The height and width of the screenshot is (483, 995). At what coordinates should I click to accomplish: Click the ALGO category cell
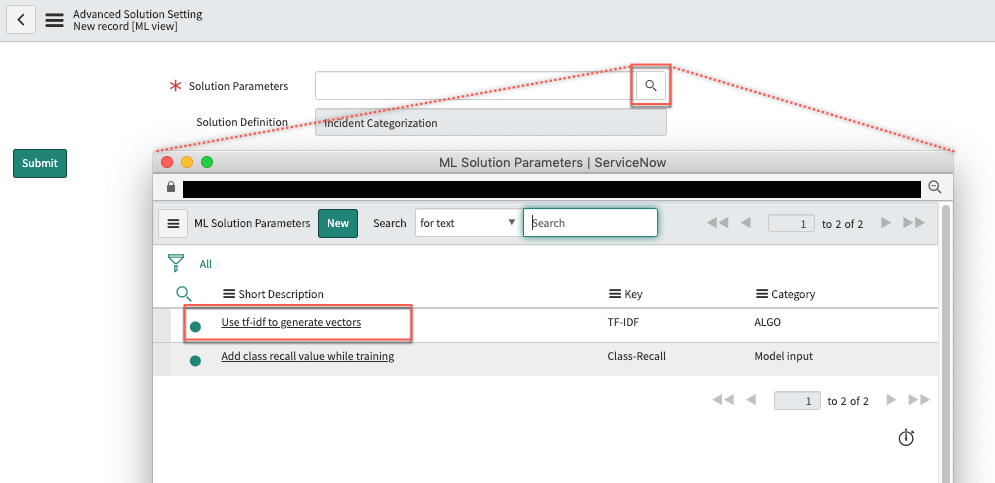coord(768,322)
